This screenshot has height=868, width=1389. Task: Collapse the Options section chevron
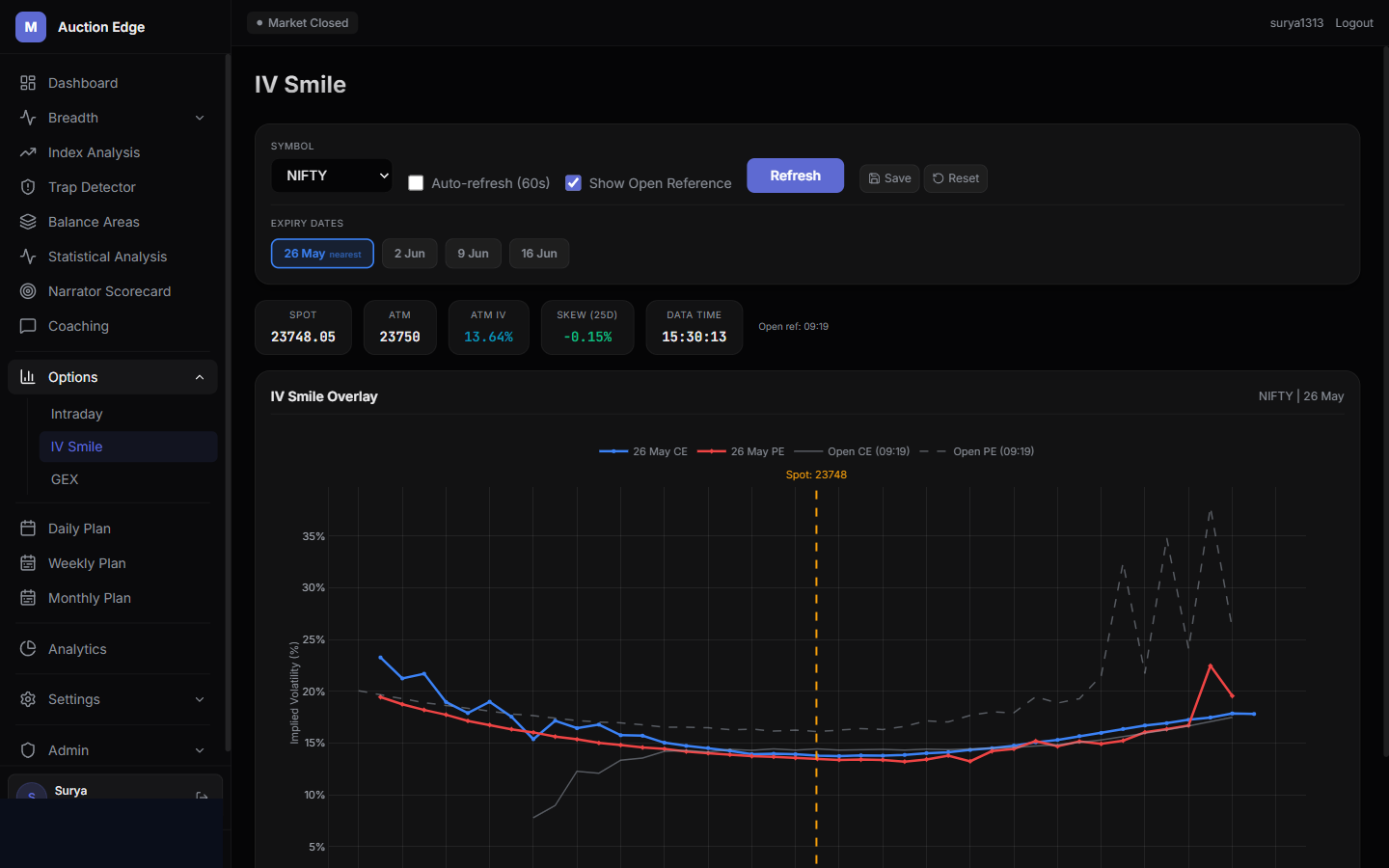(200, 377)
